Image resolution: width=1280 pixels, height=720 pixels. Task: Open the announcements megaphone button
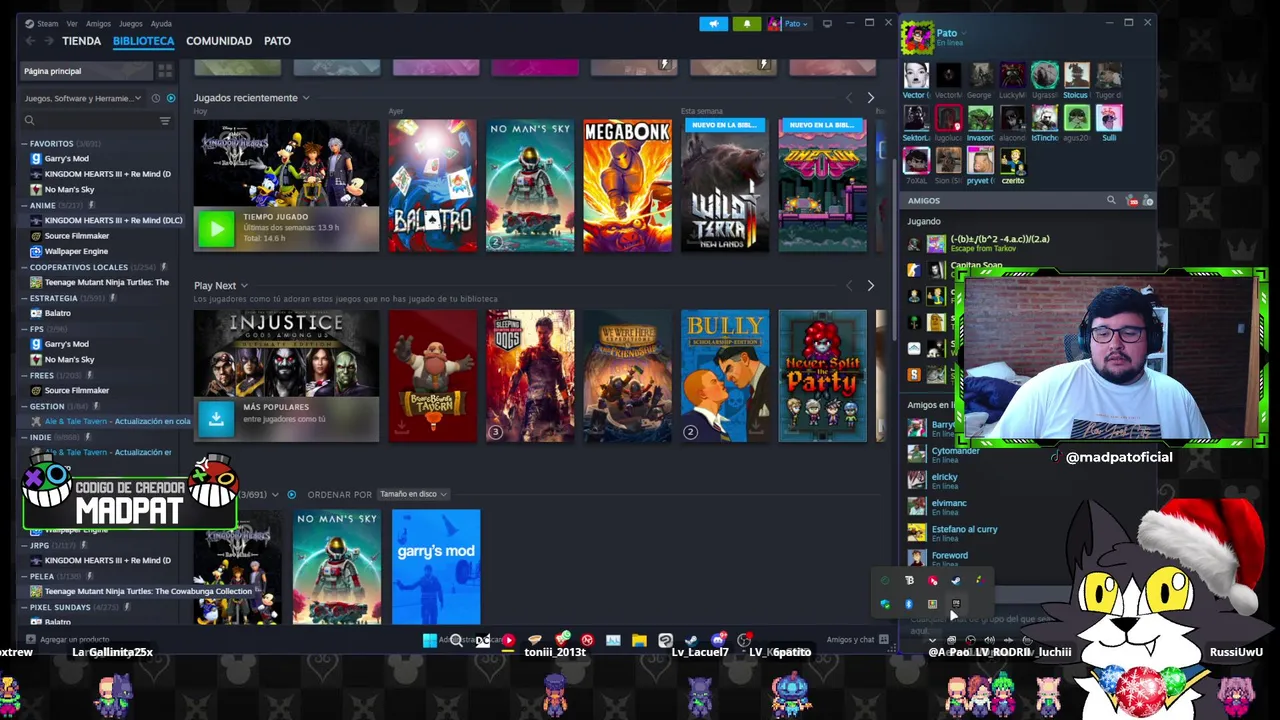(x=714, y=23)
